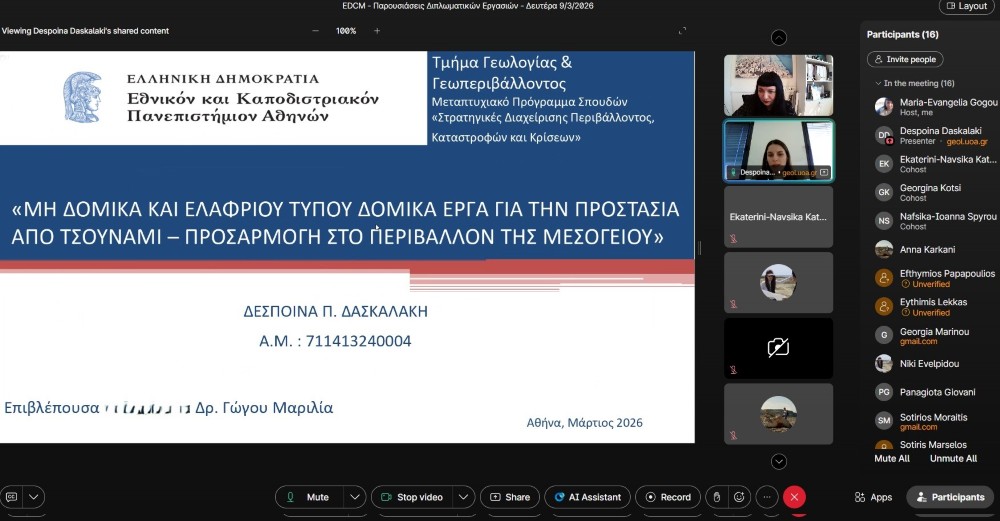This screenshot has height=521, width=1000.
Task: Click Invite people button
Action: [x=904, y=59]
